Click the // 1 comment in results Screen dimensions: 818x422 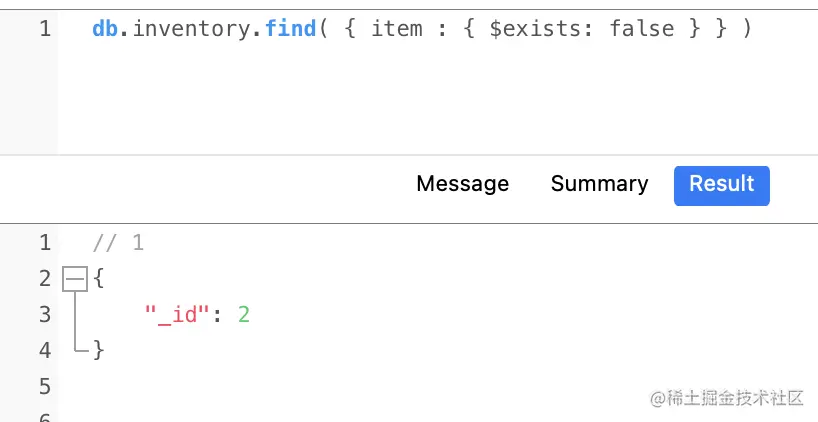pyautogui.click(x=118, y=243)
